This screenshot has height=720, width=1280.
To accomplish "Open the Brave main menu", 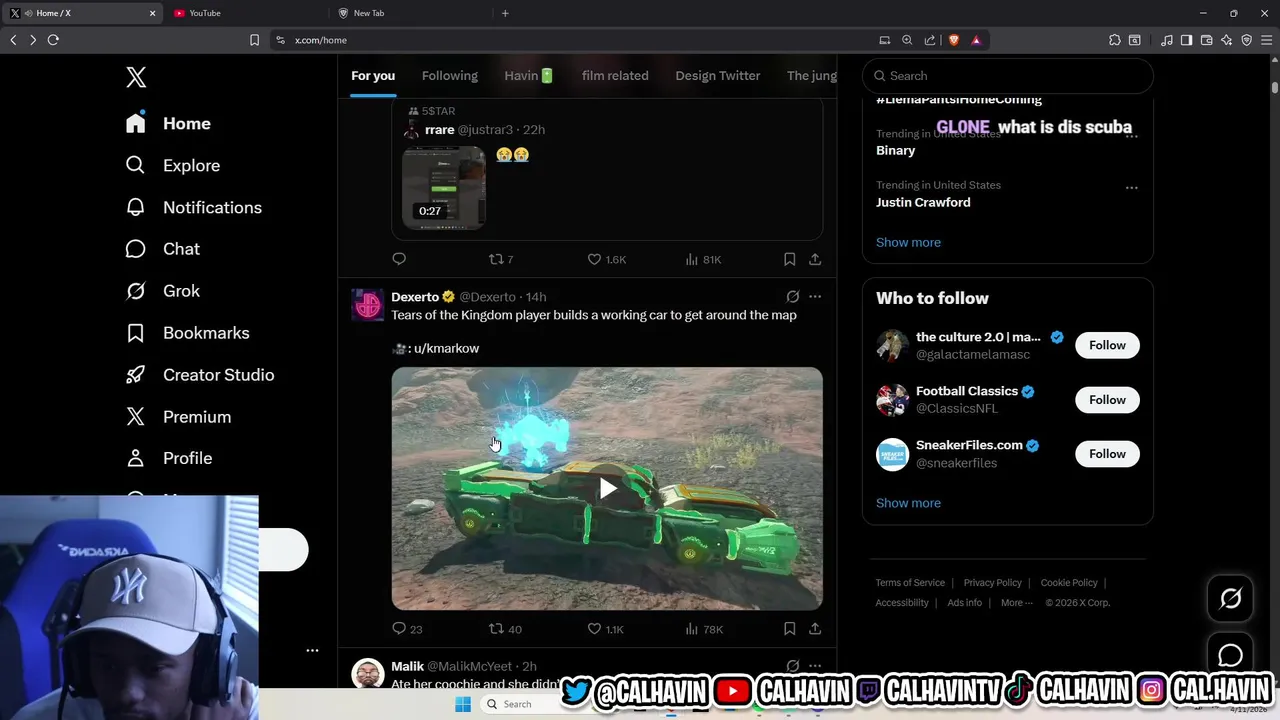I will coord(1266,40).
